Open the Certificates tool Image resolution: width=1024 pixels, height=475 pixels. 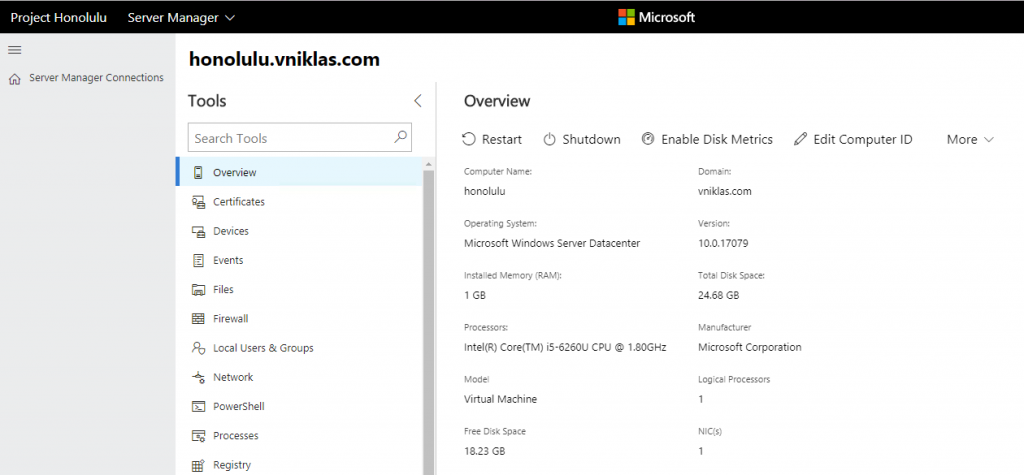click(x=299, y=202)
